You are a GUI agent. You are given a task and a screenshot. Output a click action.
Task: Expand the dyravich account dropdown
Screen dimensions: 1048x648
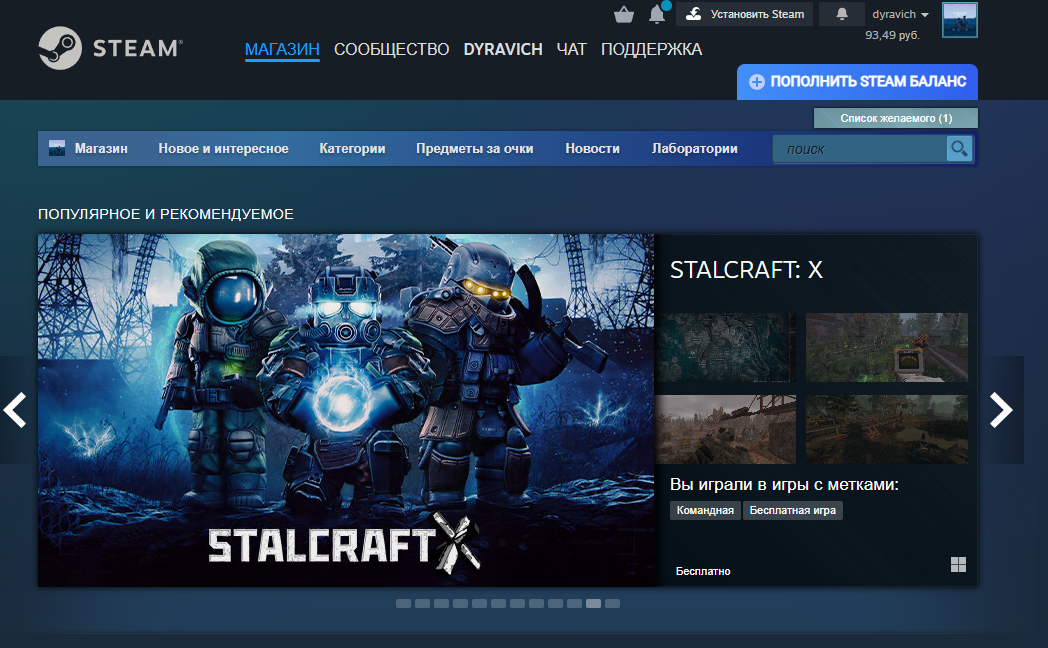click(x=900, y=14)
